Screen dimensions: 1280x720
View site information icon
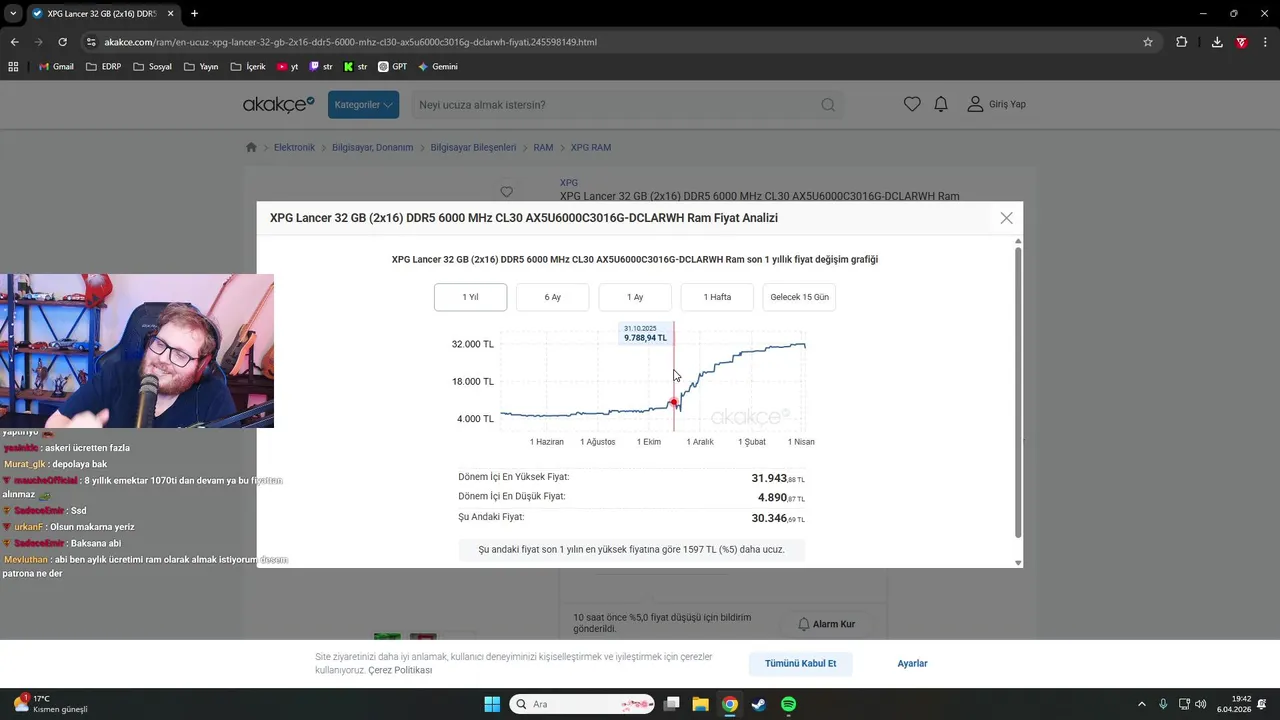coord(91,42)
